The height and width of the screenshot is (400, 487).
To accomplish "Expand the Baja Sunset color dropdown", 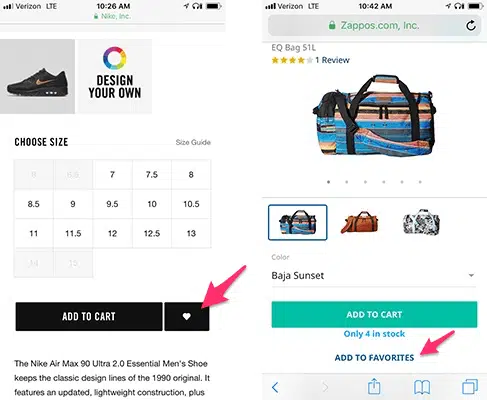I will point(374,276).
